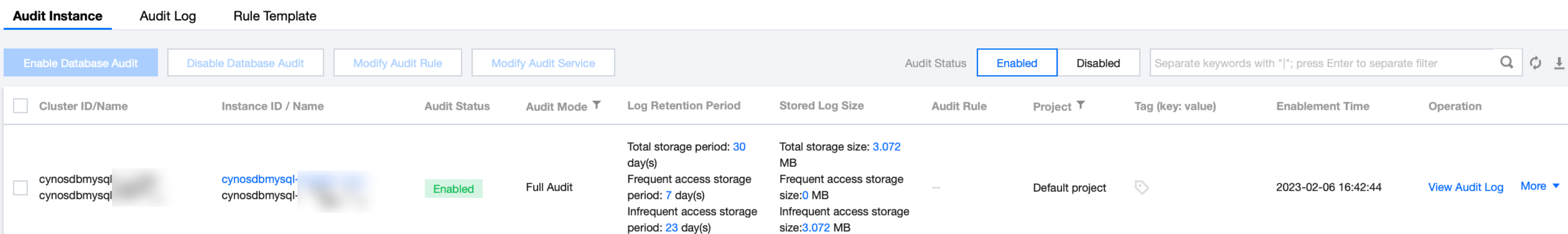Screen dimensions: 1568x234
Task: Focus the keyword filter search field
Action: click(x=1321, y=63)
